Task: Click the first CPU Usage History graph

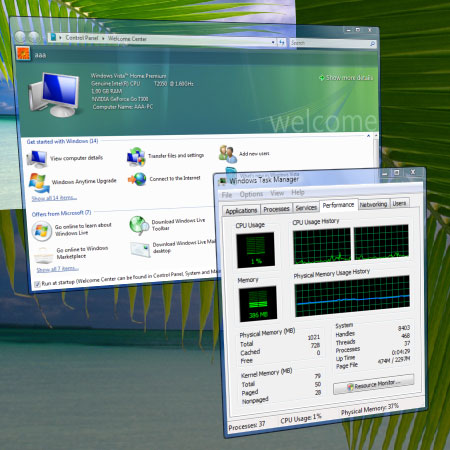Action: [322, 246]
